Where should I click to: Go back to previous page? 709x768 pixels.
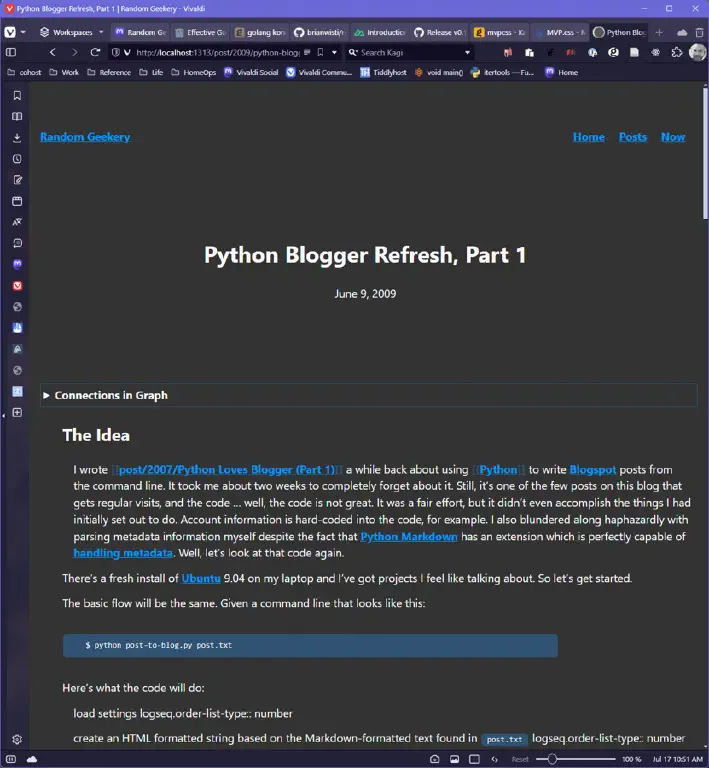pyautogui.click(x=53, y=52)
